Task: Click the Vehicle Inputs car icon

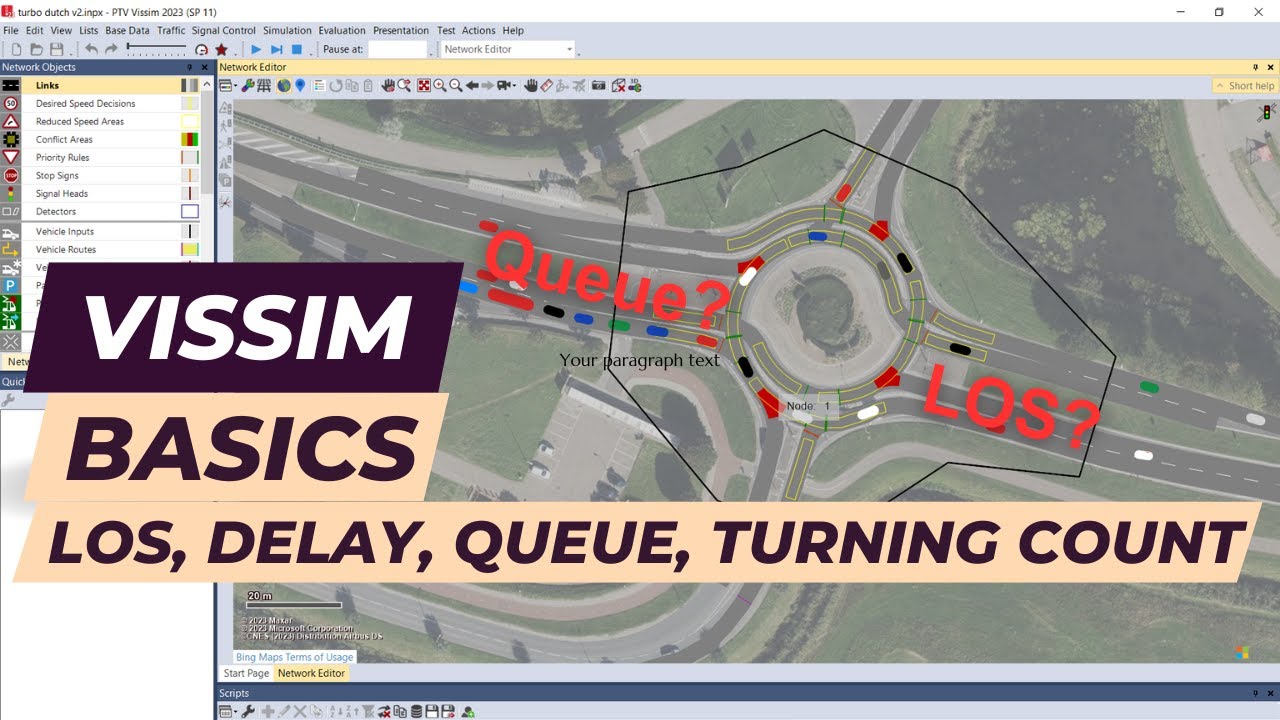Action: (11, 232)
